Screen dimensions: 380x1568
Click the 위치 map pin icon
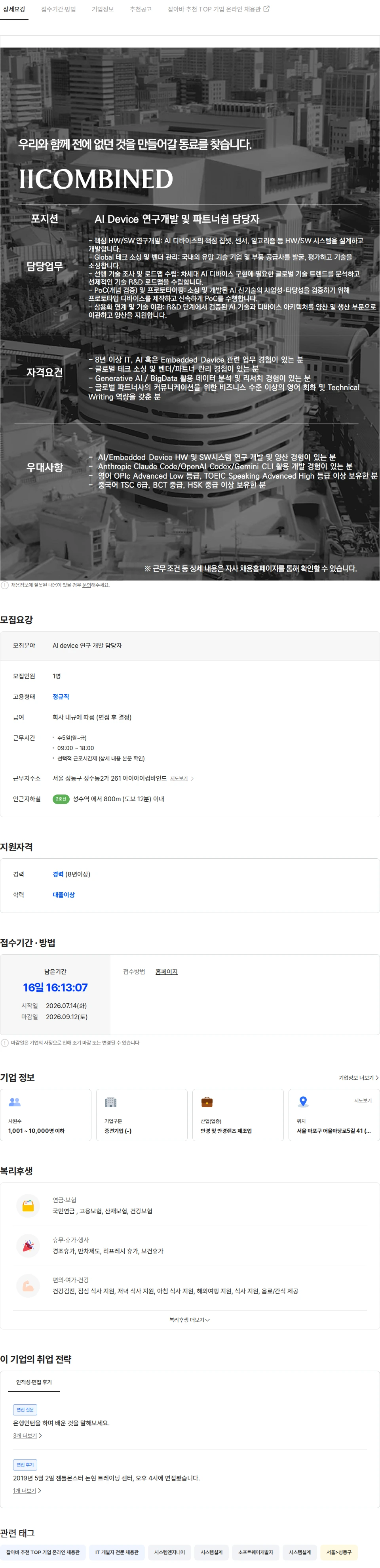coord(303,1102)
